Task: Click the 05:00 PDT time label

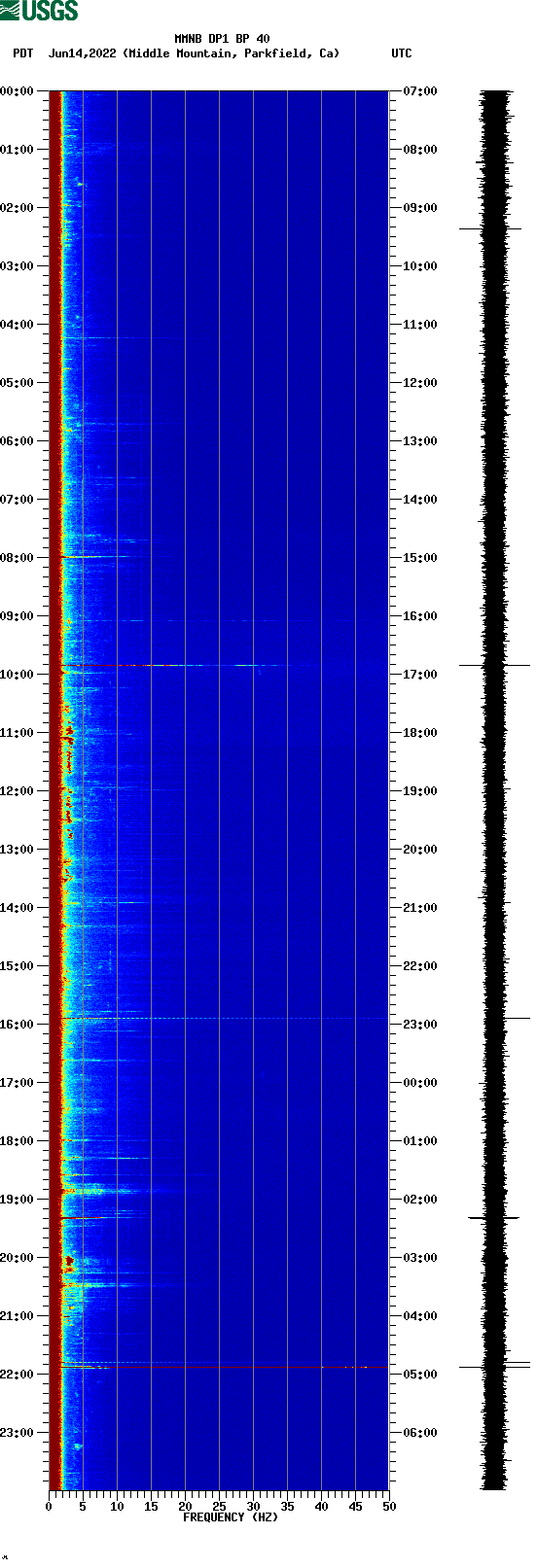Action: [x=17, y=383]
